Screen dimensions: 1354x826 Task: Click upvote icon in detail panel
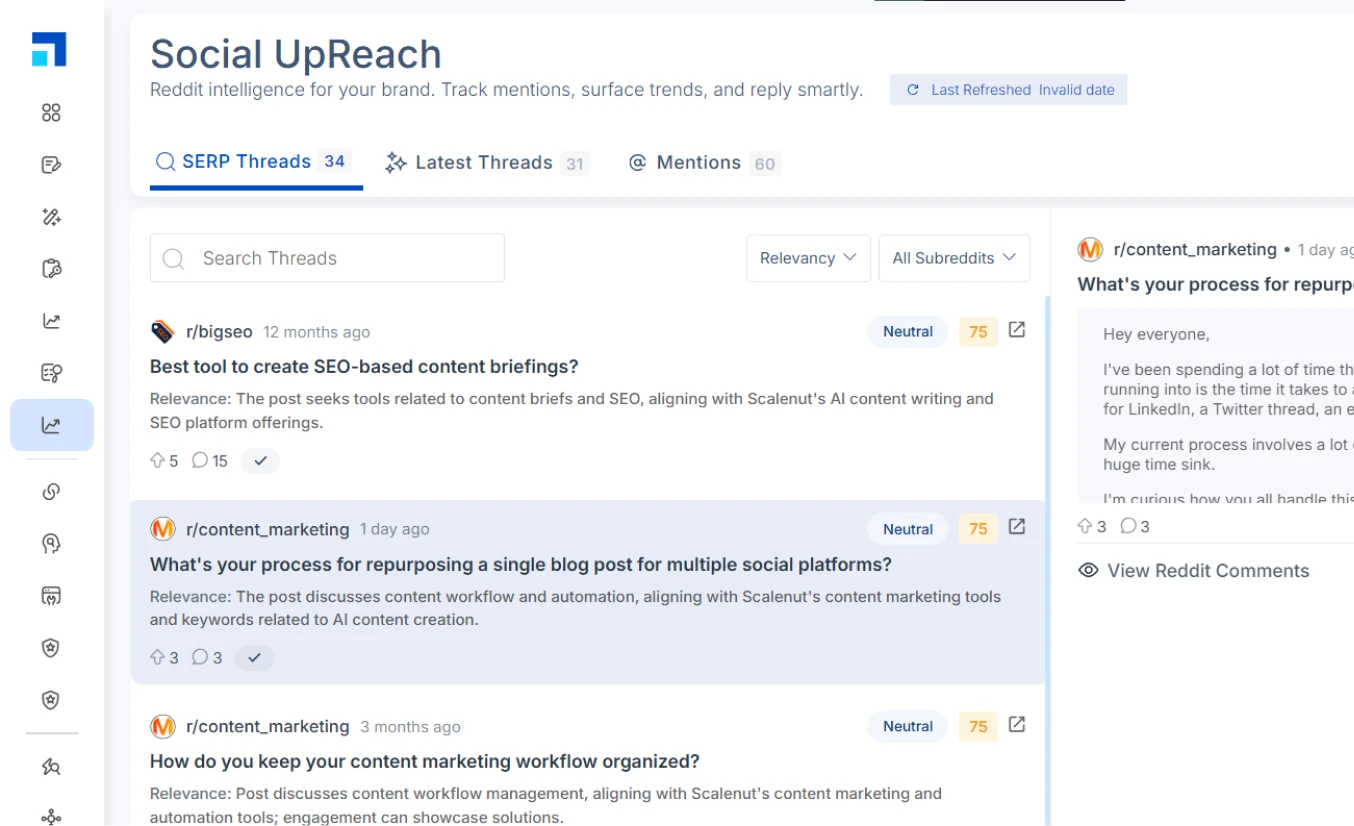pos(1085,526)
